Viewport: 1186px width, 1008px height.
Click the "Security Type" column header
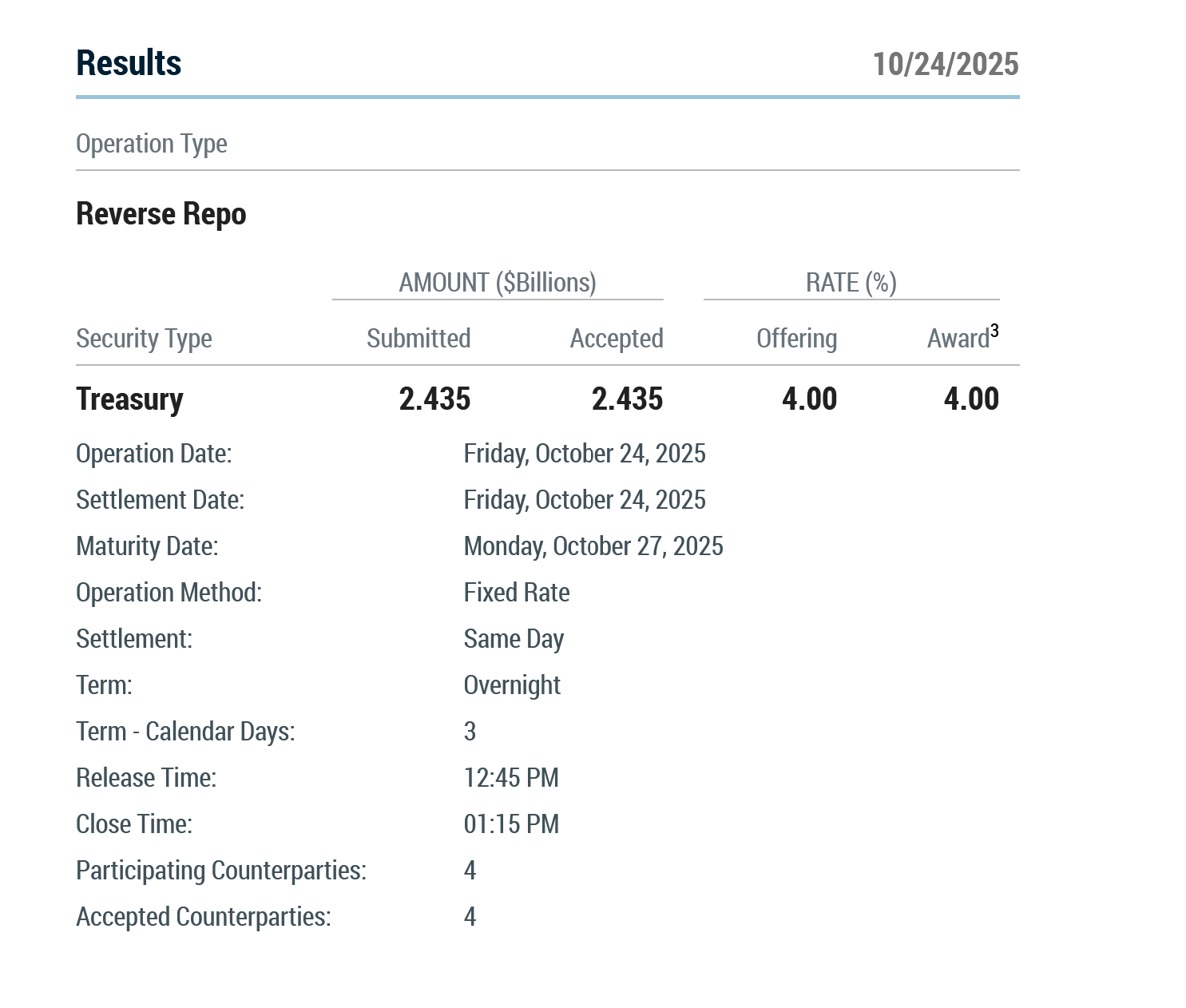pyautogui.click(x=144, y=339)
